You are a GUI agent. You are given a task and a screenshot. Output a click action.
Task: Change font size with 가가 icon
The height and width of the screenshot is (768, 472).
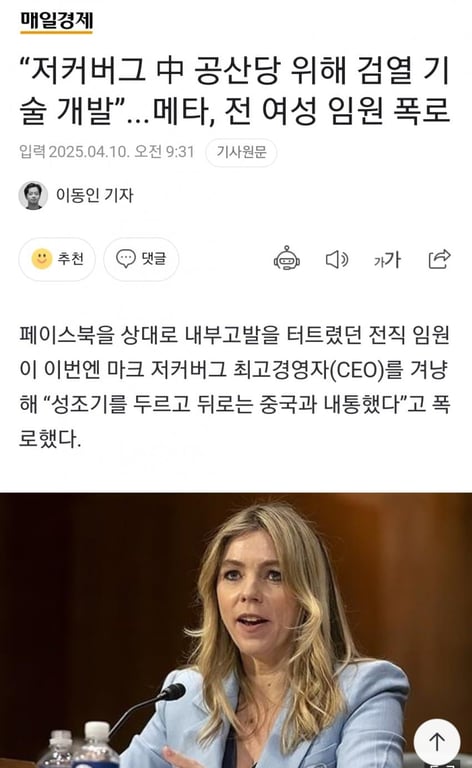pos(387,259)
